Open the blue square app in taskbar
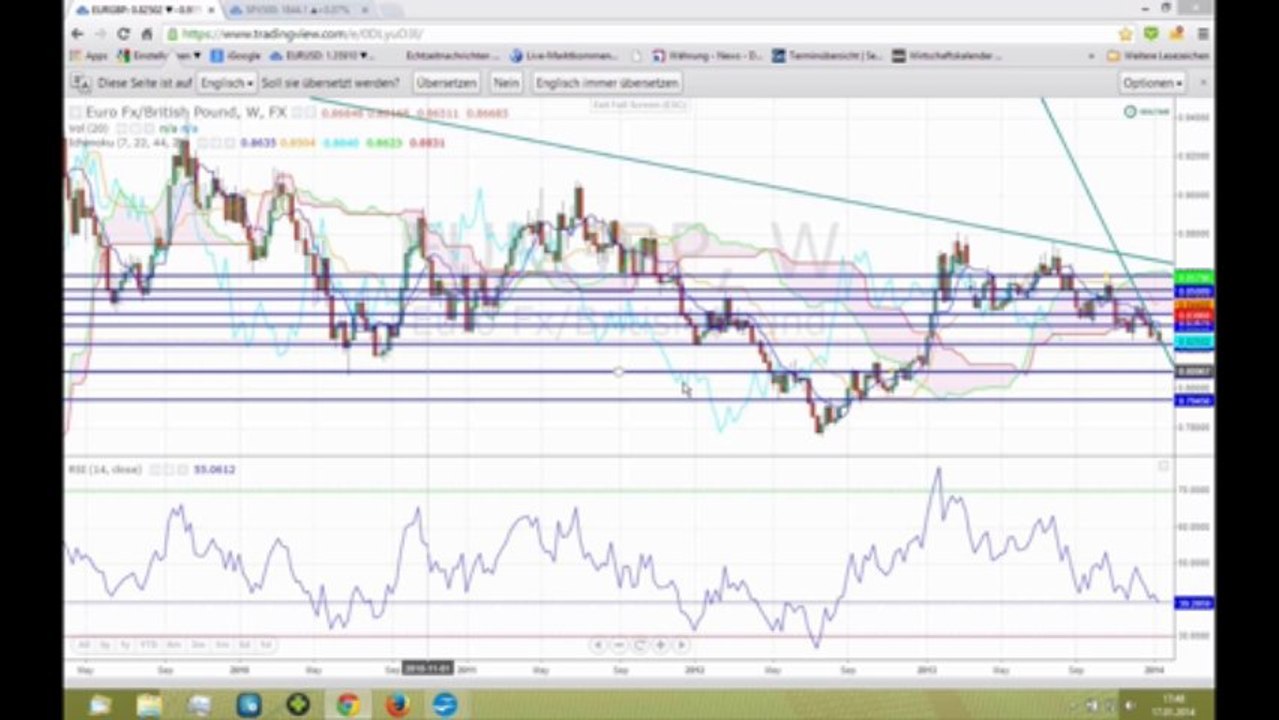Viewport: 1279px width, 720px height. pos(248,705)
